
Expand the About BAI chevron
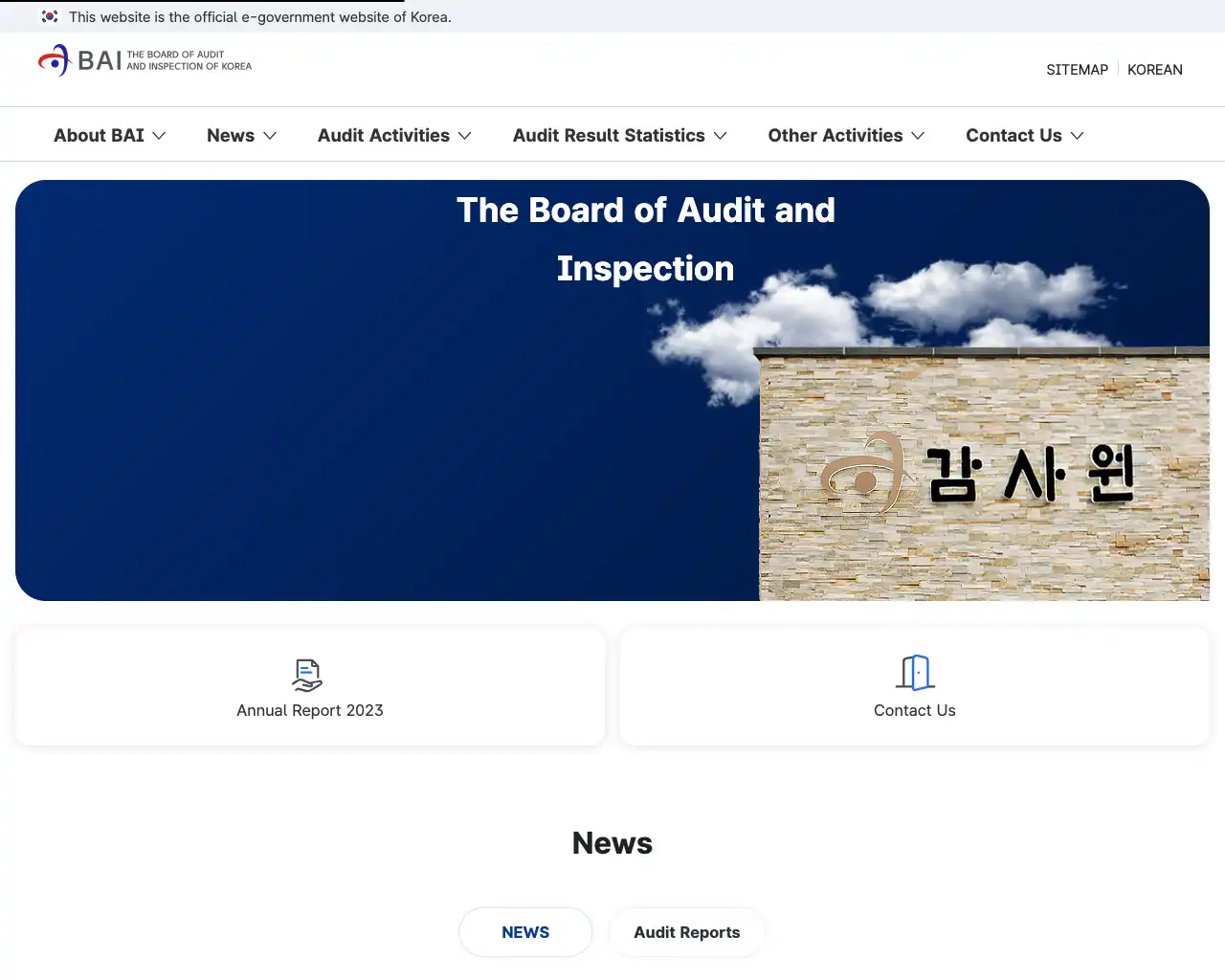pos(159,136)
